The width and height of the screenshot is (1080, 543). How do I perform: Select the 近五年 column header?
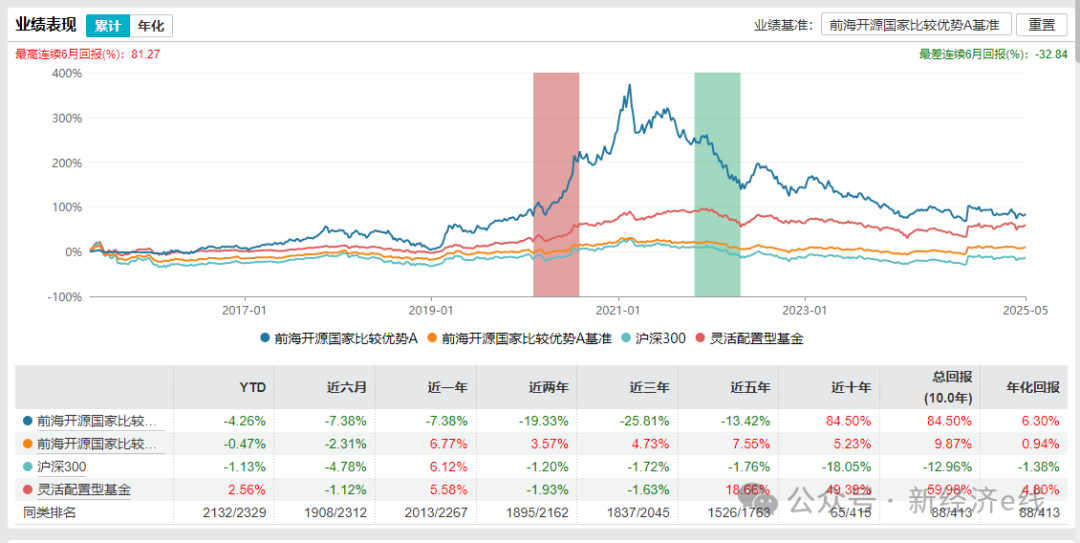[754, 387]
